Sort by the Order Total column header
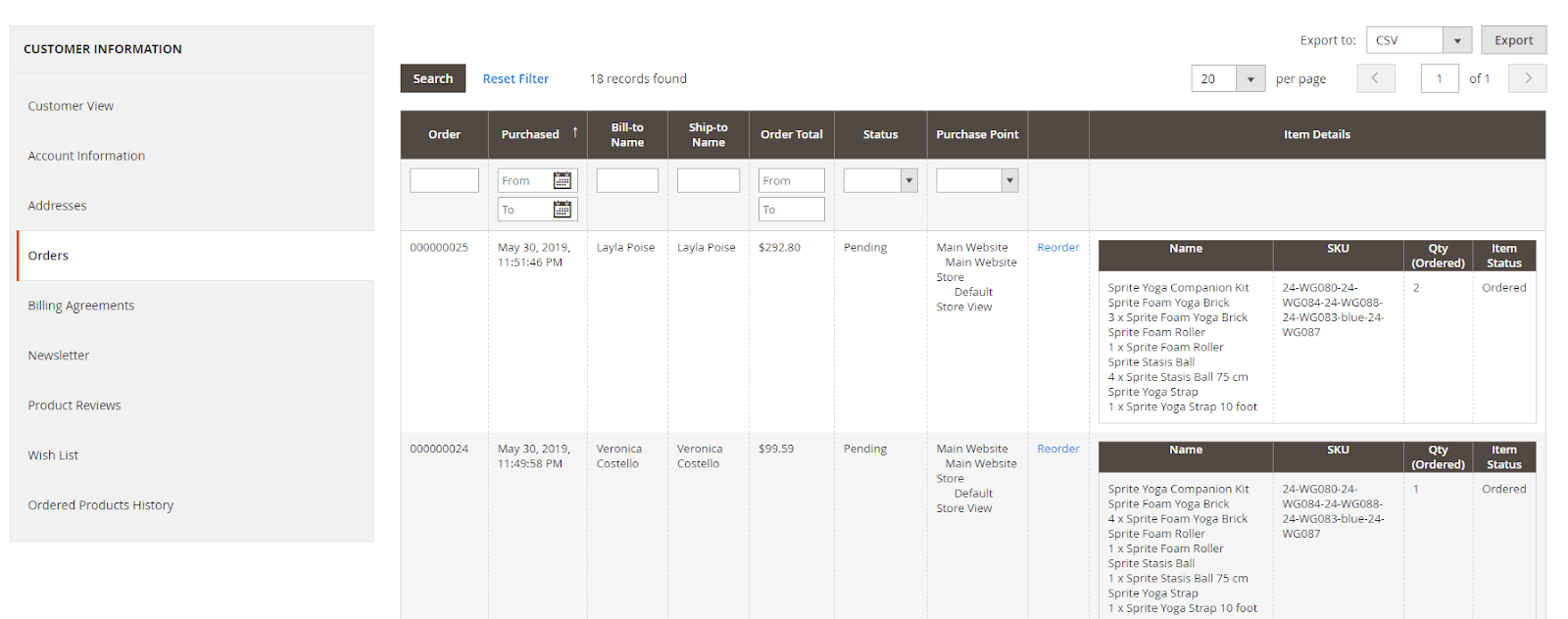 [792, 134]
